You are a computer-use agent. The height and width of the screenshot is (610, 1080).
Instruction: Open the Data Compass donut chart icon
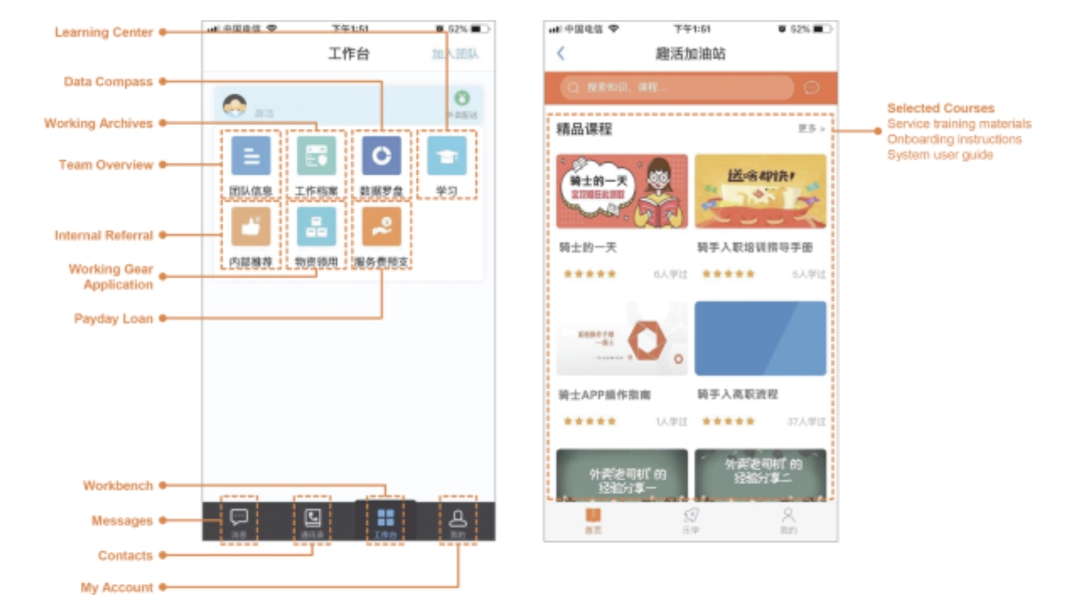(382, 156)
